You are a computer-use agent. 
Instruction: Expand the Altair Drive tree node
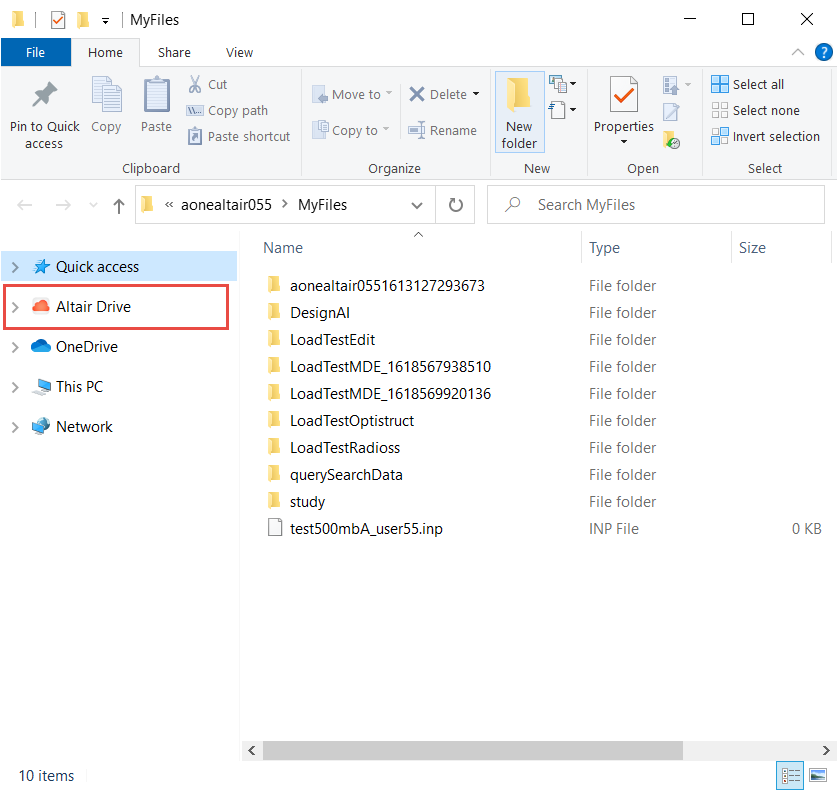tap(15, 307)
